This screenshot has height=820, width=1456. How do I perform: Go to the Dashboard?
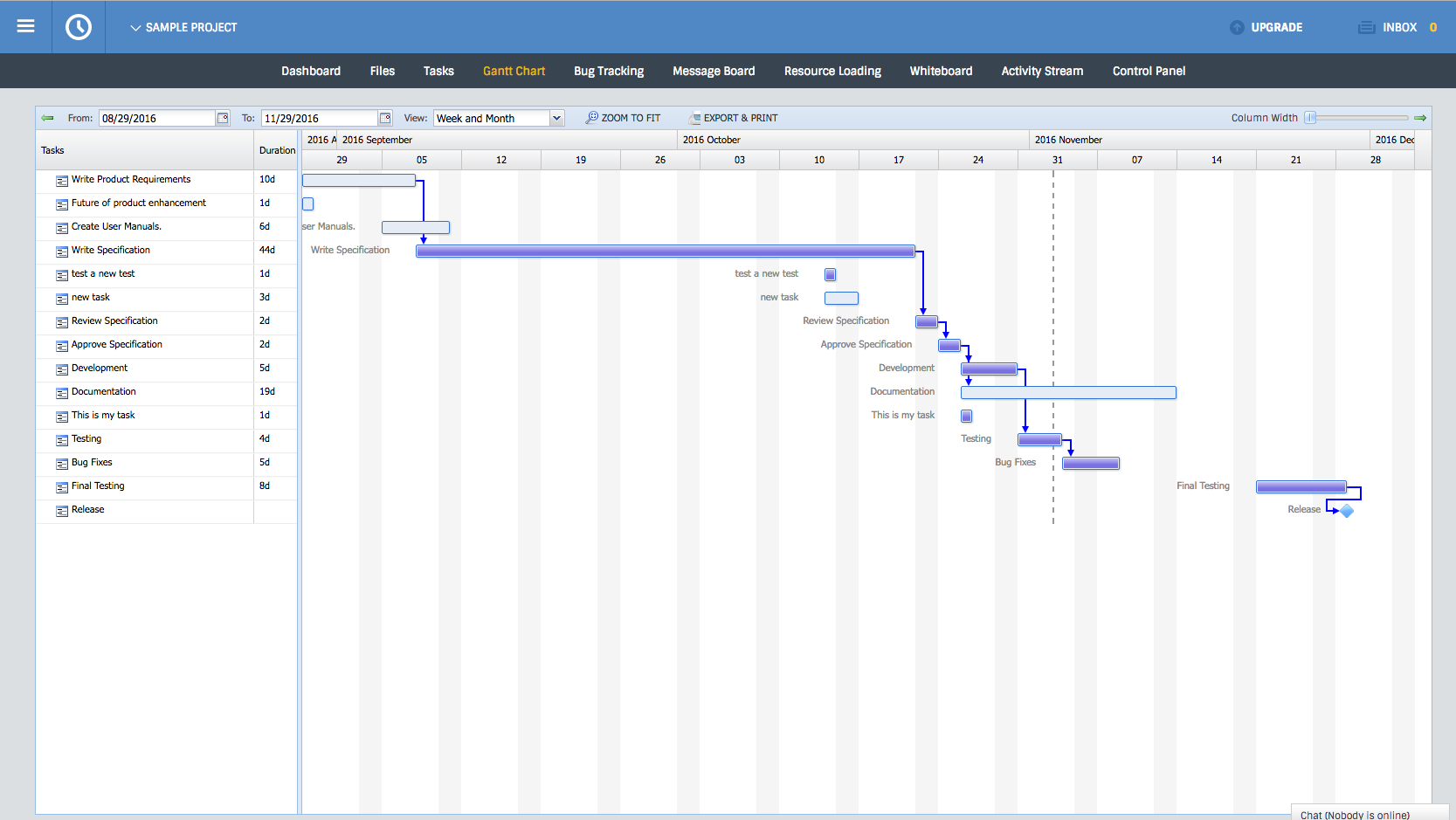pyautogui.click(x=310, y=71)
